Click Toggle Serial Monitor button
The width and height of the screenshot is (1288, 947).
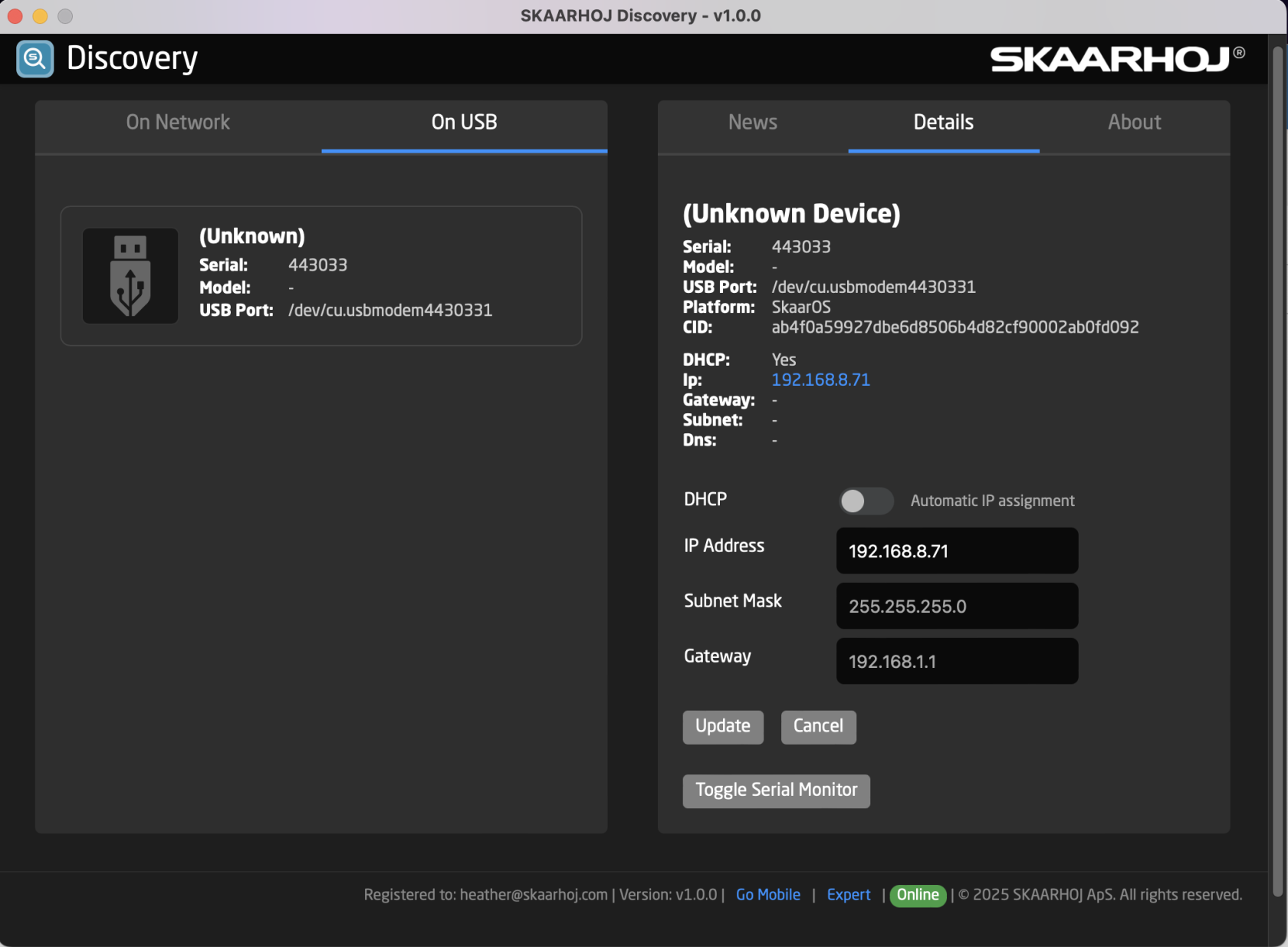click(x=776, y=791)
